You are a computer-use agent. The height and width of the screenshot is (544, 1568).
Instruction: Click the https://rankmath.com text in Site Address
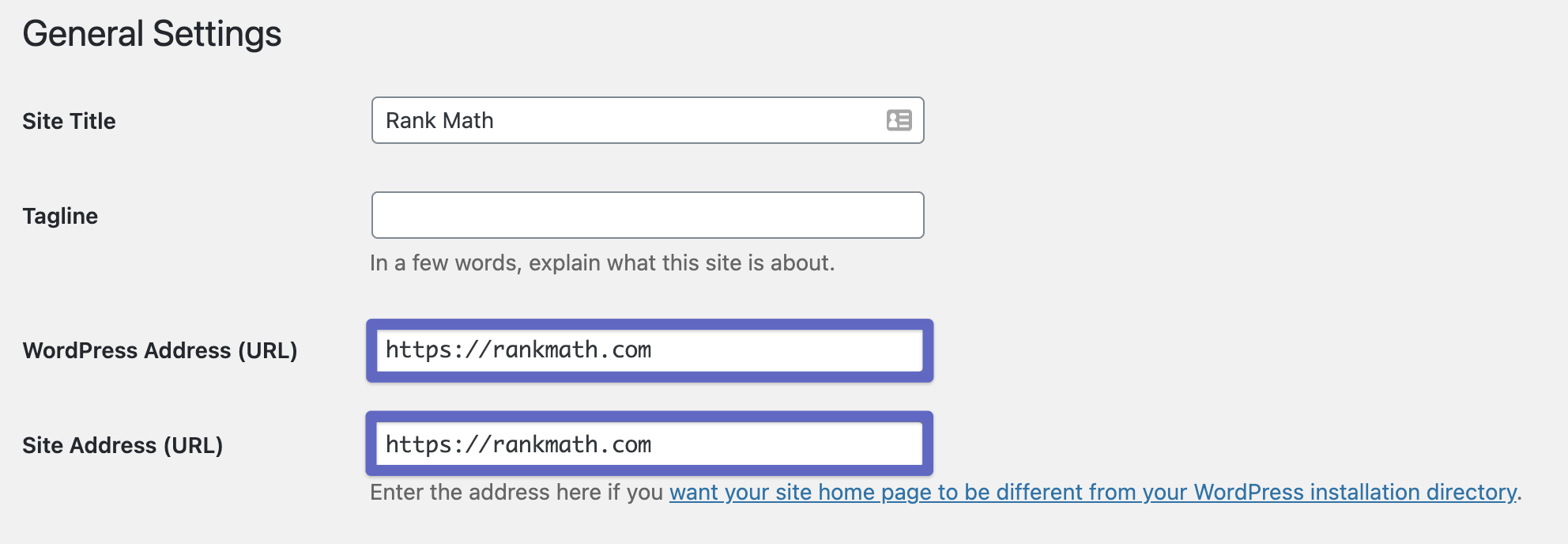point(518,444)
